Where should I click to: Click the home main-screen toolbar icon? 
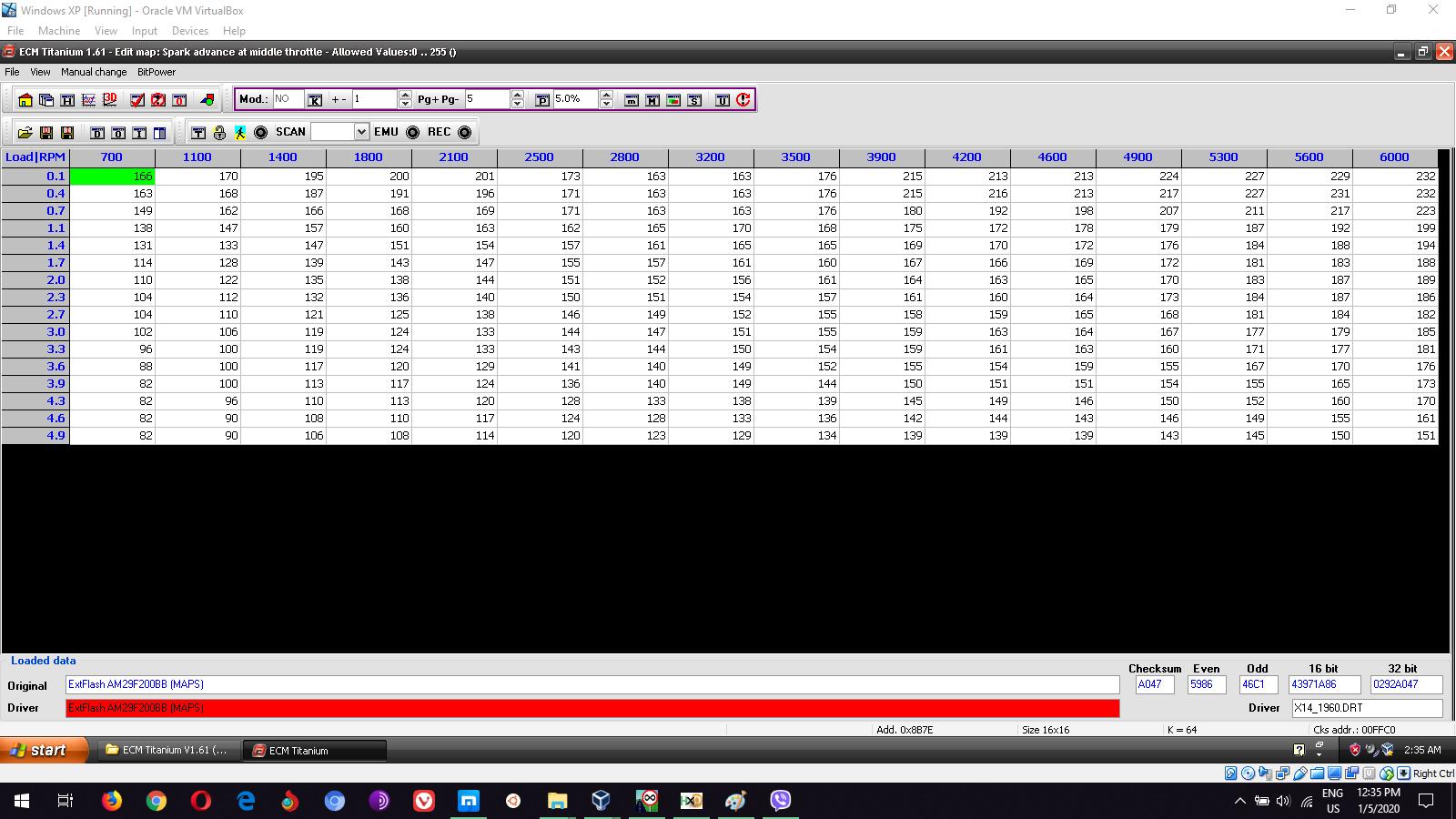25,100
